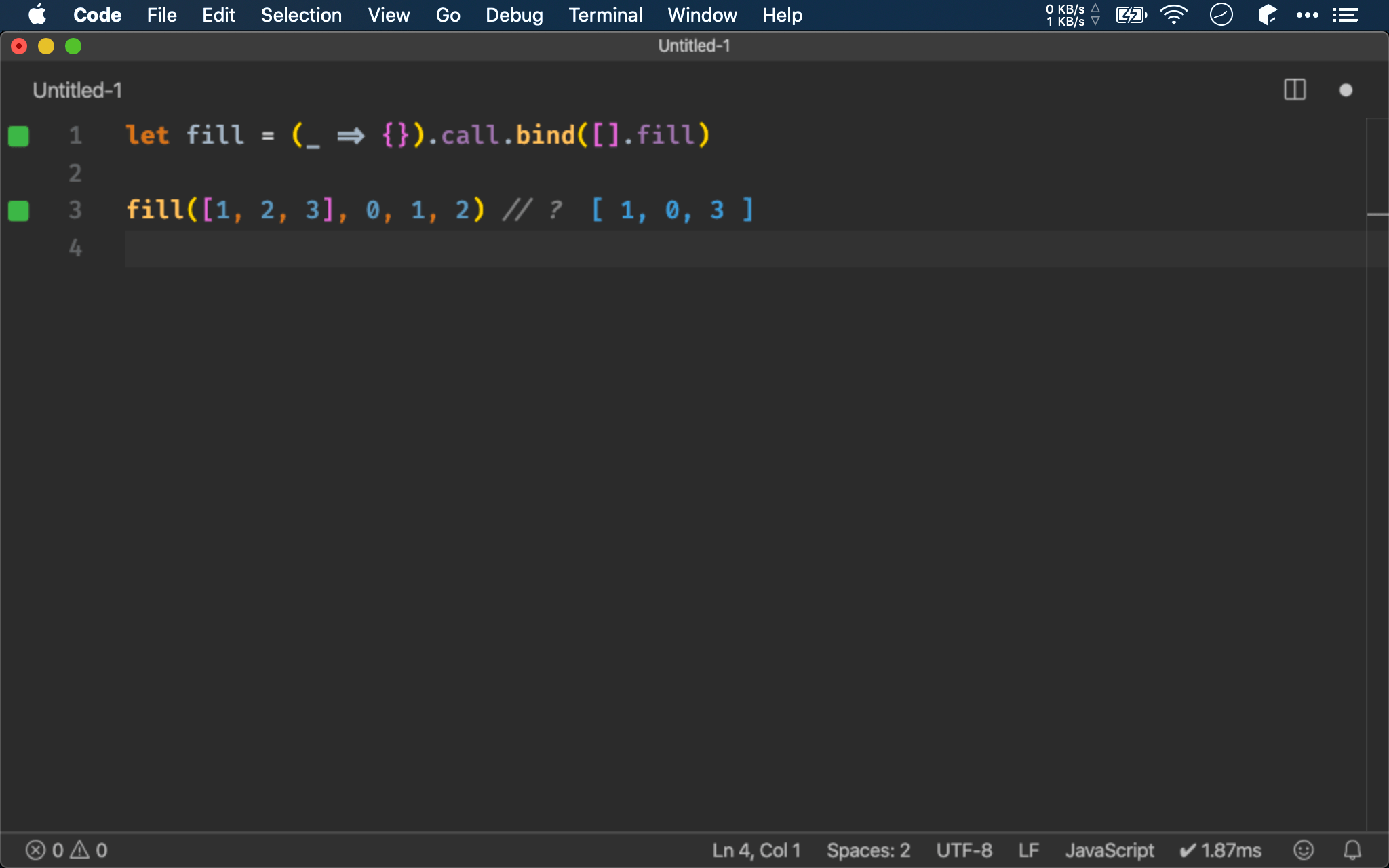This screenshot has height=868, width=1389.
Task: Open the Wi-Fi menu bar icon
Action: [x=1173, y=15]
